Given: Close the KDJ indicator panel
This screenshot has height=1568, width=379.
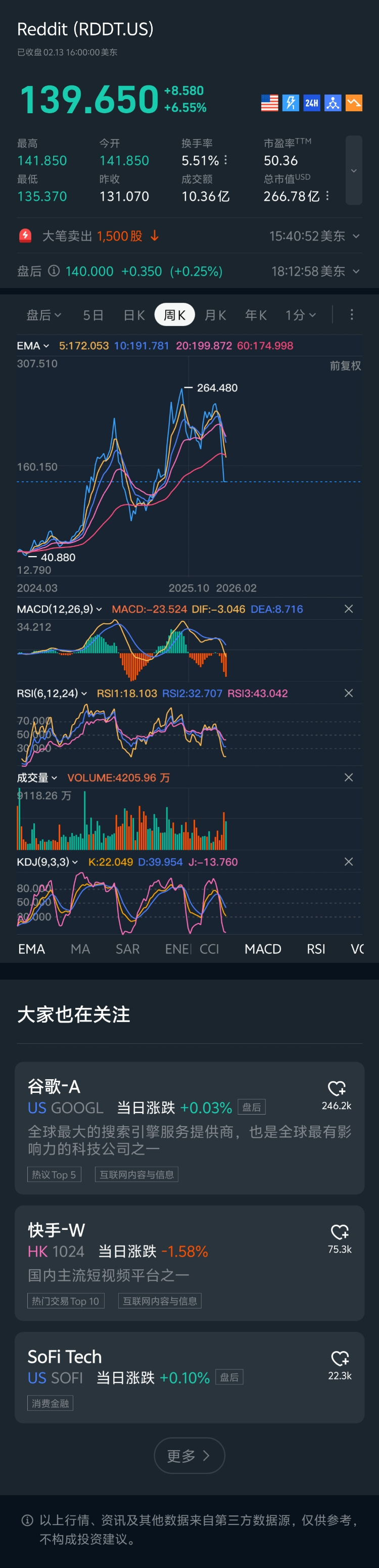Looking at the screenshot, I should 349,862.
